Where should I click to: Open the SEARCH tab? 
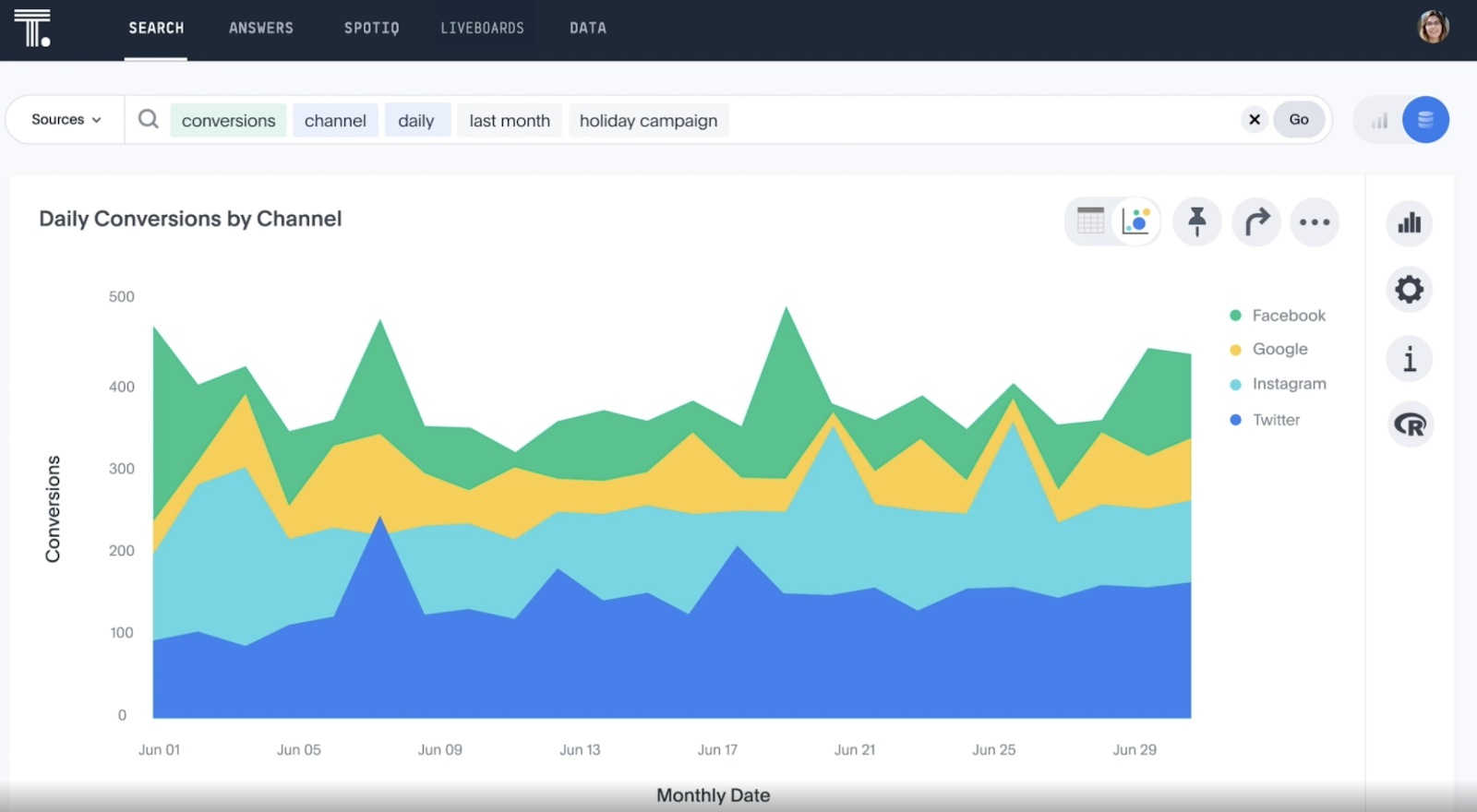tap(156, 28)
